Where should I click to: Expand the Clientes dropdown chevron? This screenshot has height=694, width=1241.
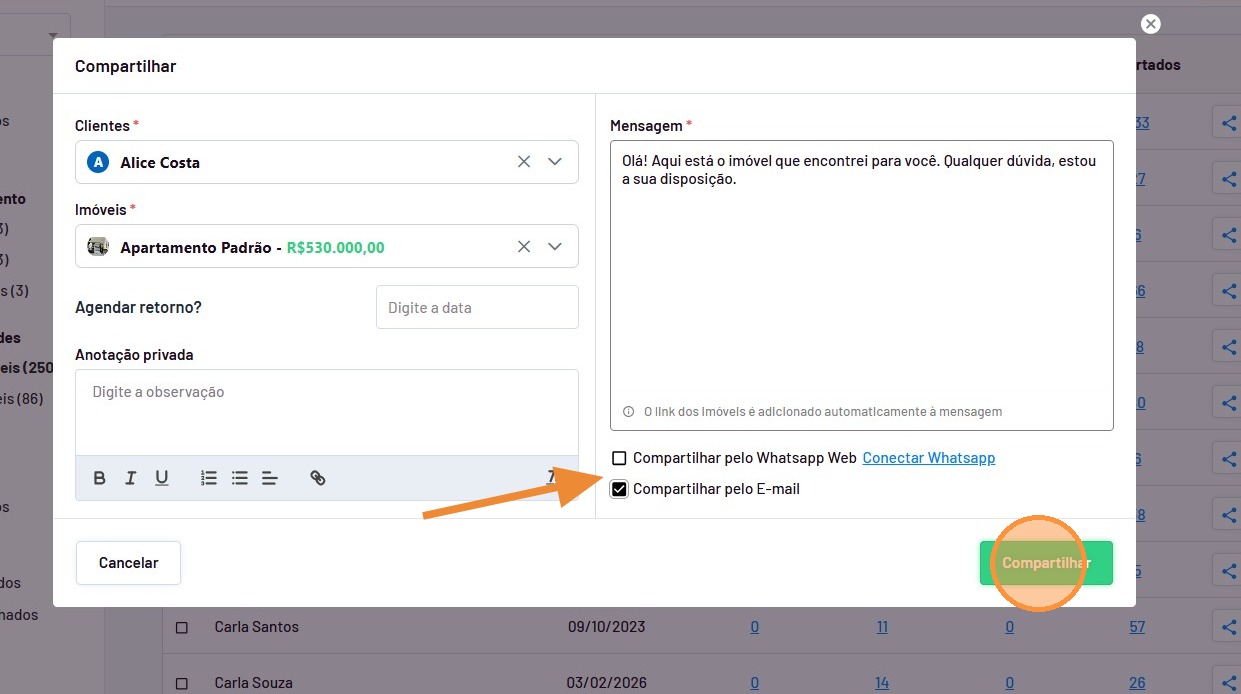pos(556,162)
